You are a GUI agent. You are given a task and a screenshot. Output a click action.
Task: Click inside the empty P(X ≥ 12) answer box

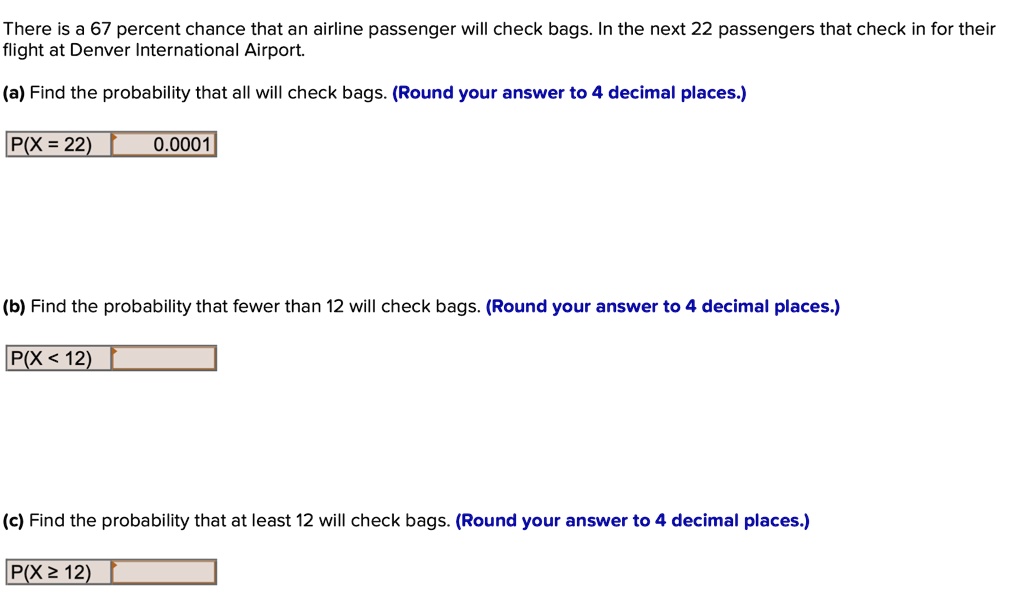coord(165,571)
